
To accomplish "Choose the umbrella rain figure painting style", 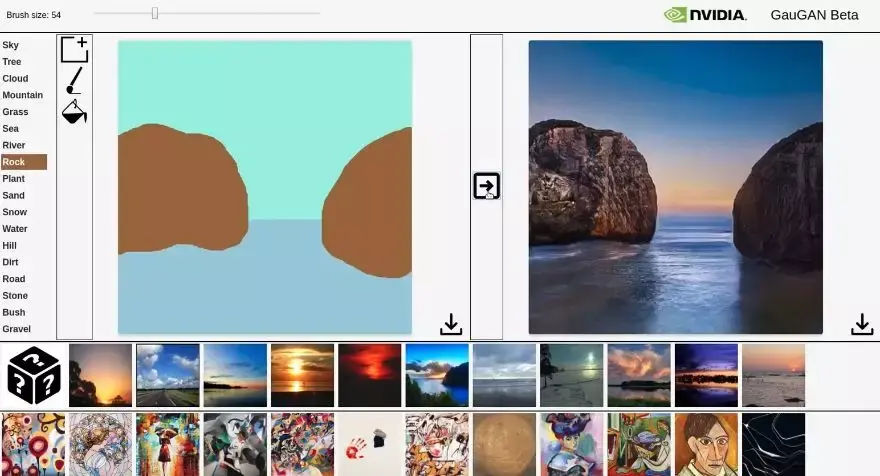I will click(168, 445).
